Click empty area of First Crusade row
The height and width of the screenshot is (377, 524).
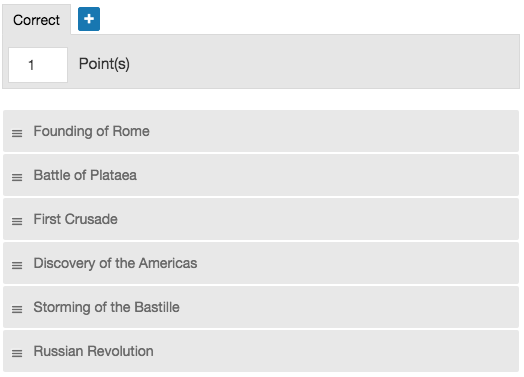coord(317,219)
